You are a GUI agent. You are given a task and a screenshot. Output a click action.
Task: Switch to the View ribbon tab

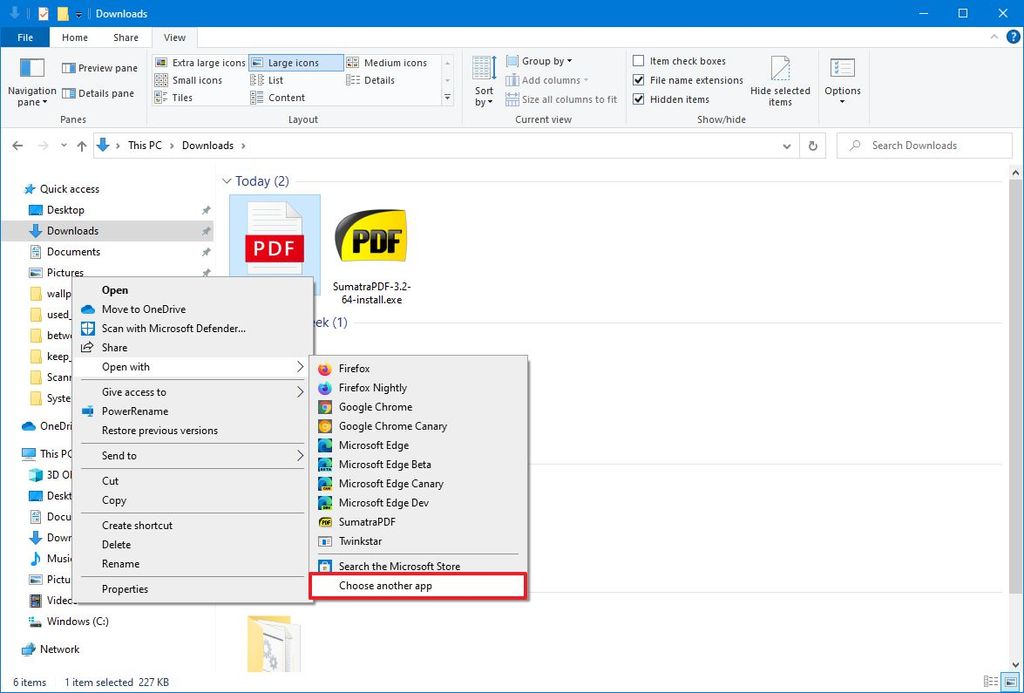point(174,37)
